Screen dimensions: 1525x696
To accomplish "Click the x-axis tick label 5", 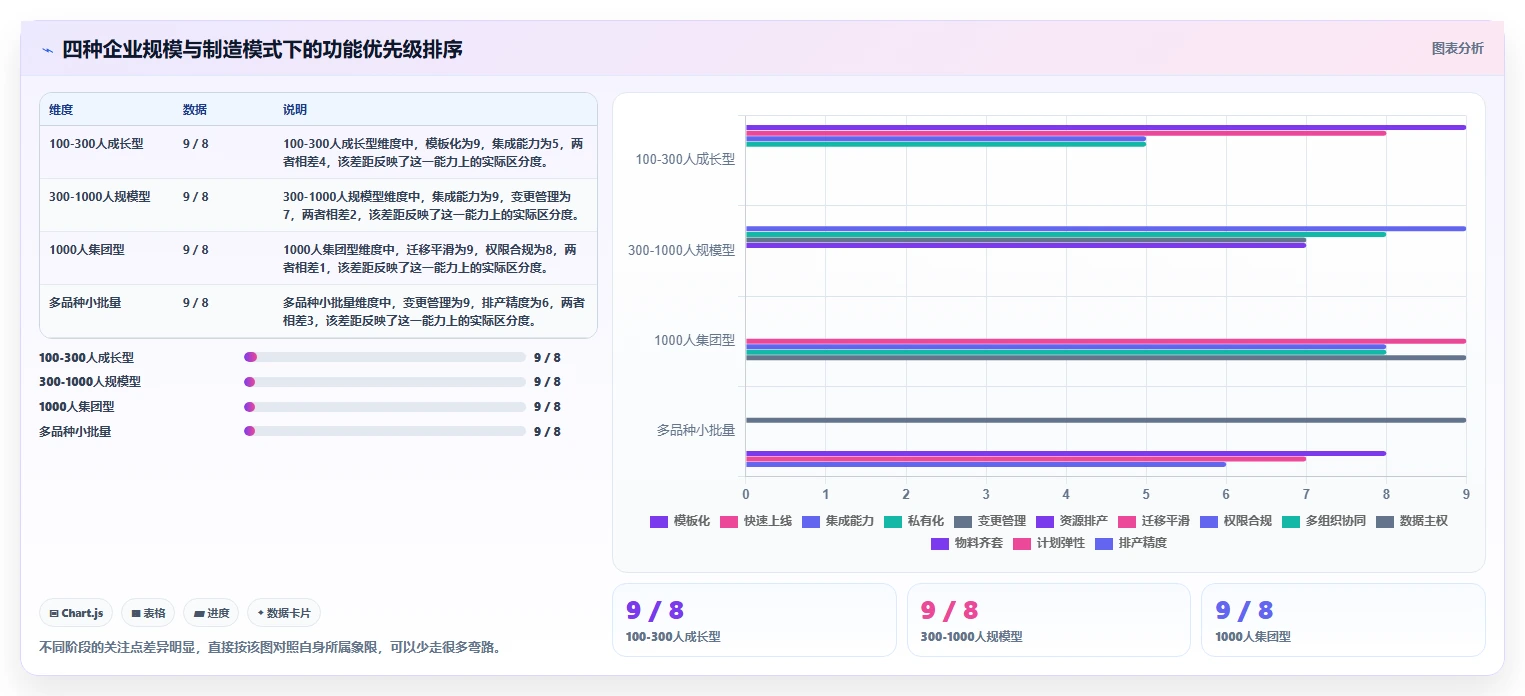I will 1146,494.
